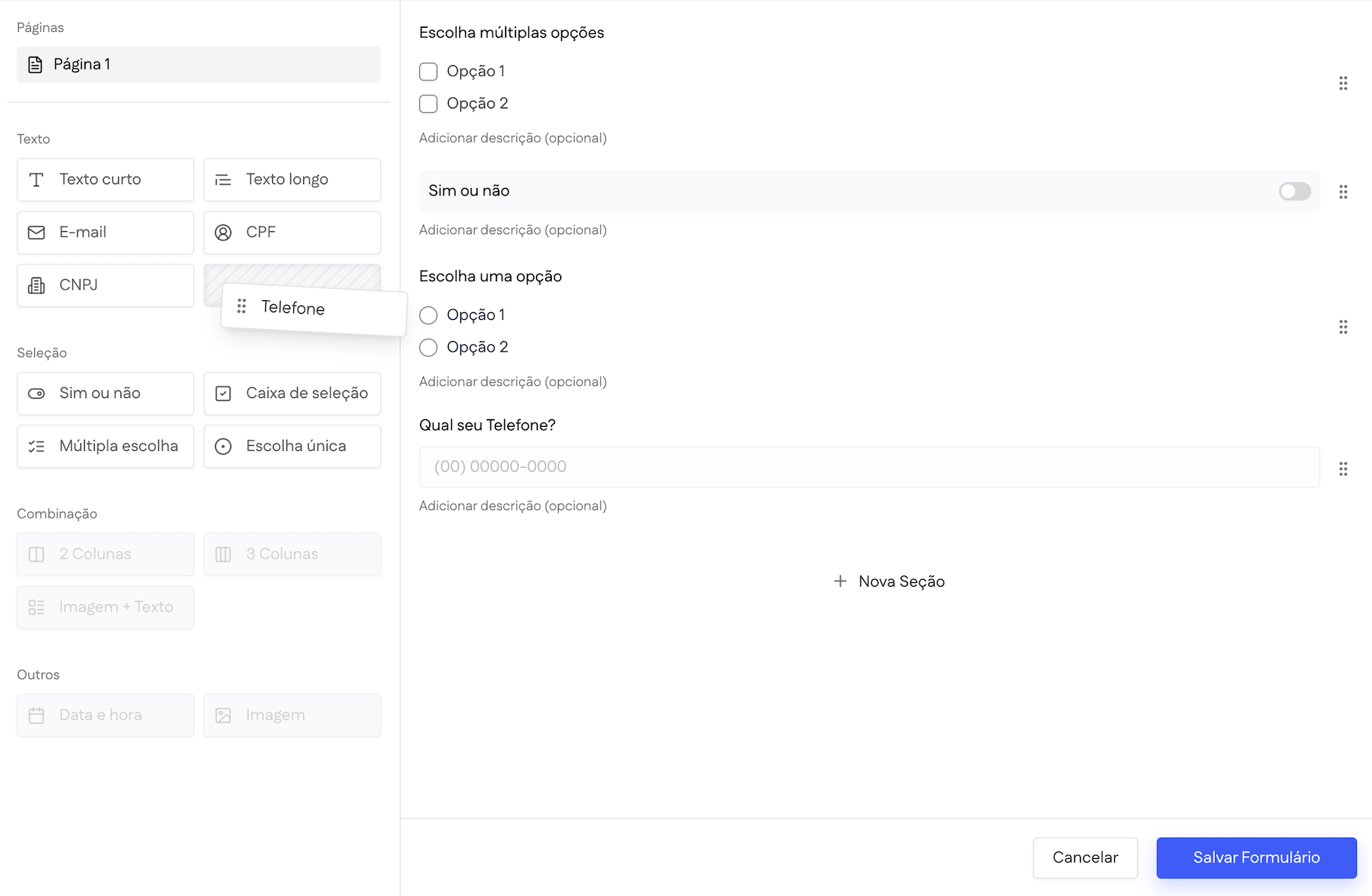The image size is (1372, 896).
Task: Select Opção 2 under Escolha uma opção
Action: (428, 347)
